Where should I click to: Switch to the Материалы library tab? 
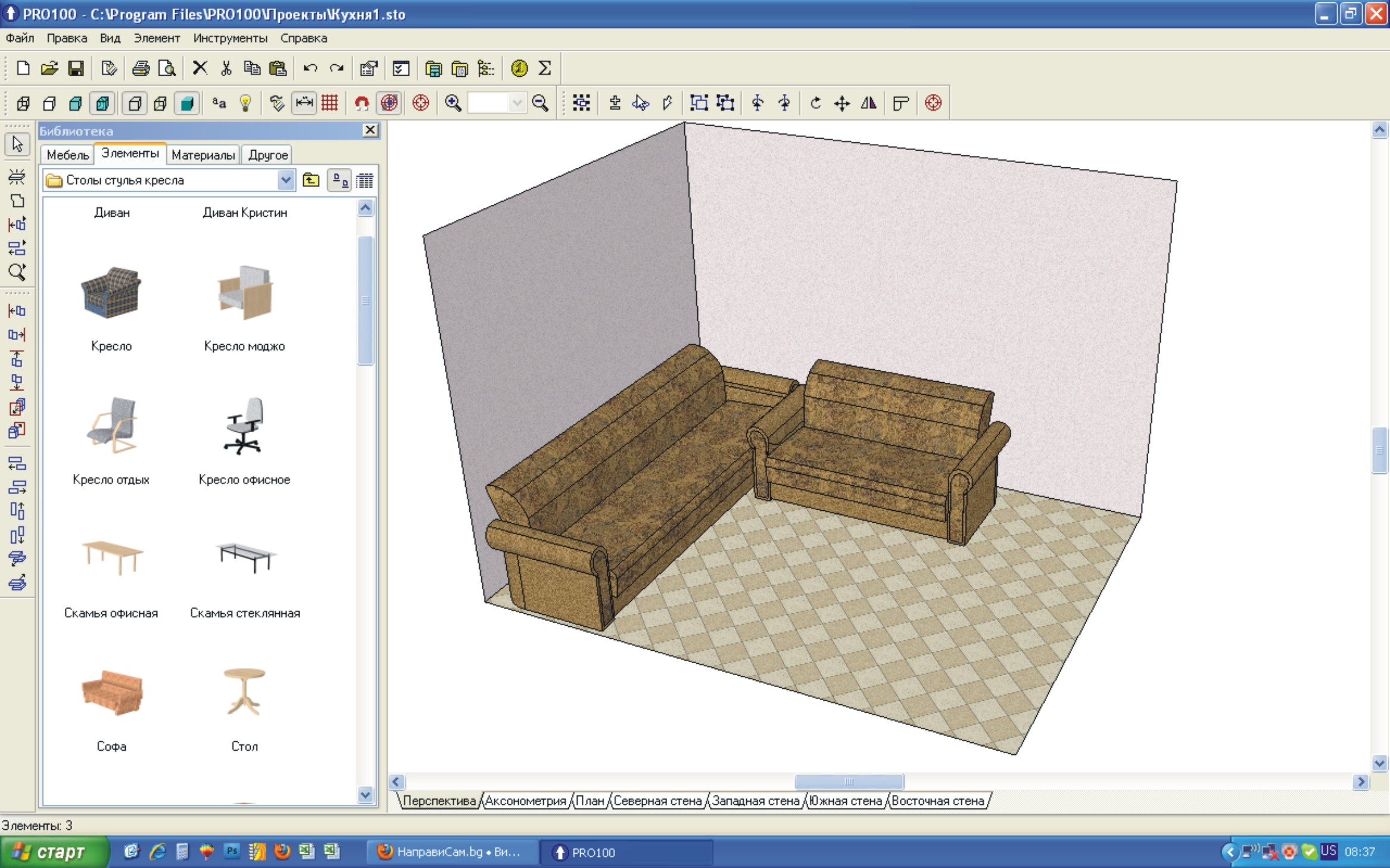point(202,155)
